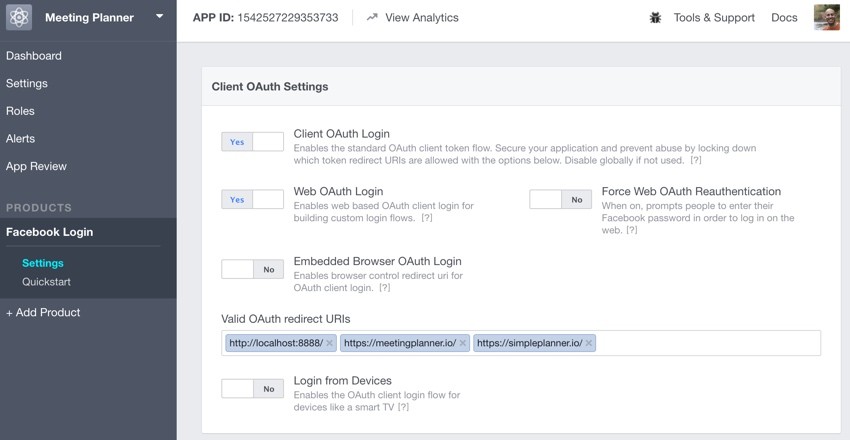Open help [?] for Force Web OAuth Reauthentication

tap(632, 230)
